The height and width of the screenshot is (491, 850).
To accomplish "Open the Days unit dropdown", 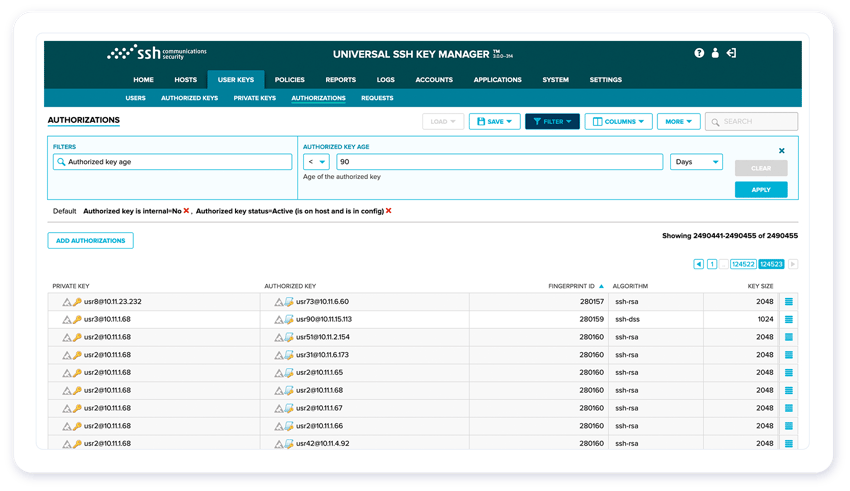I will point(696,162).
